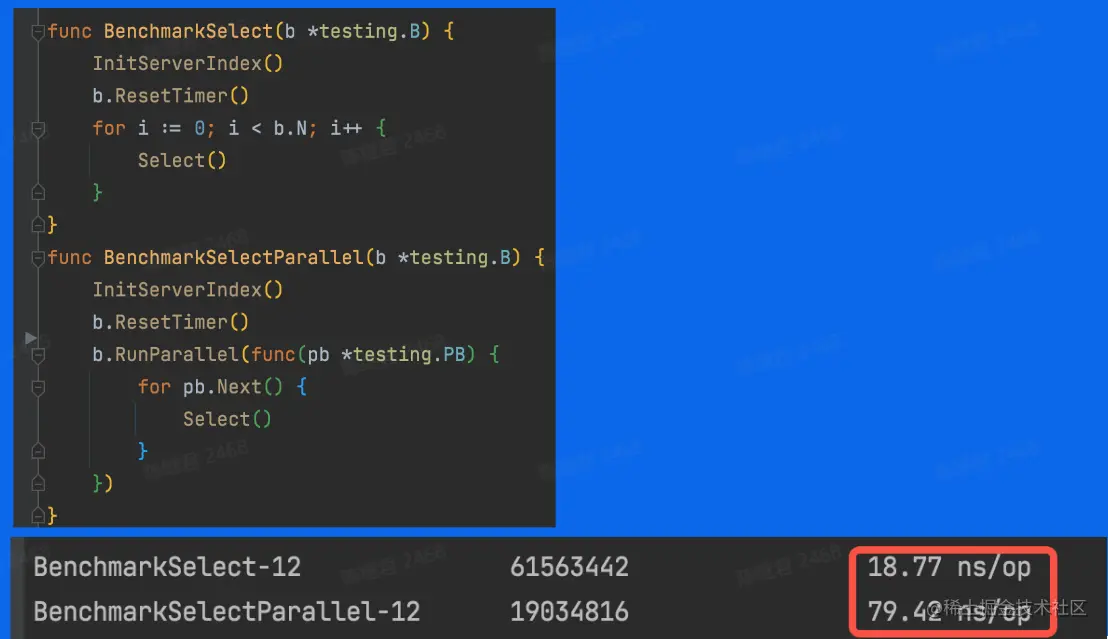Viewport: 1108px width, 639px height.
Task: Click fold-end marker closing BenchmarkSelectParallel function
Action: tap(38, 516)
